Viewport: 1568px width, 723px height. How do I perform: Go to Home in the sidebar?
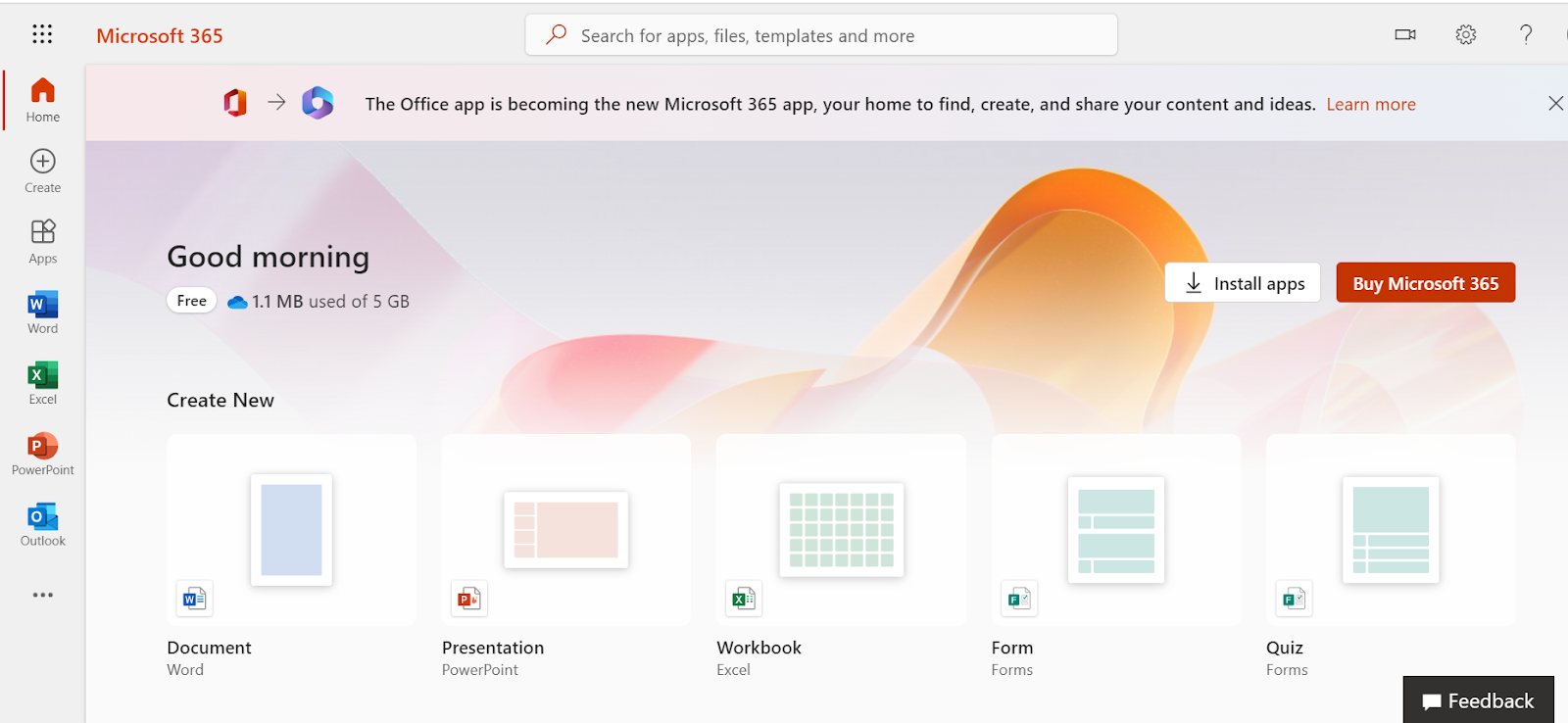click(42, 99)
